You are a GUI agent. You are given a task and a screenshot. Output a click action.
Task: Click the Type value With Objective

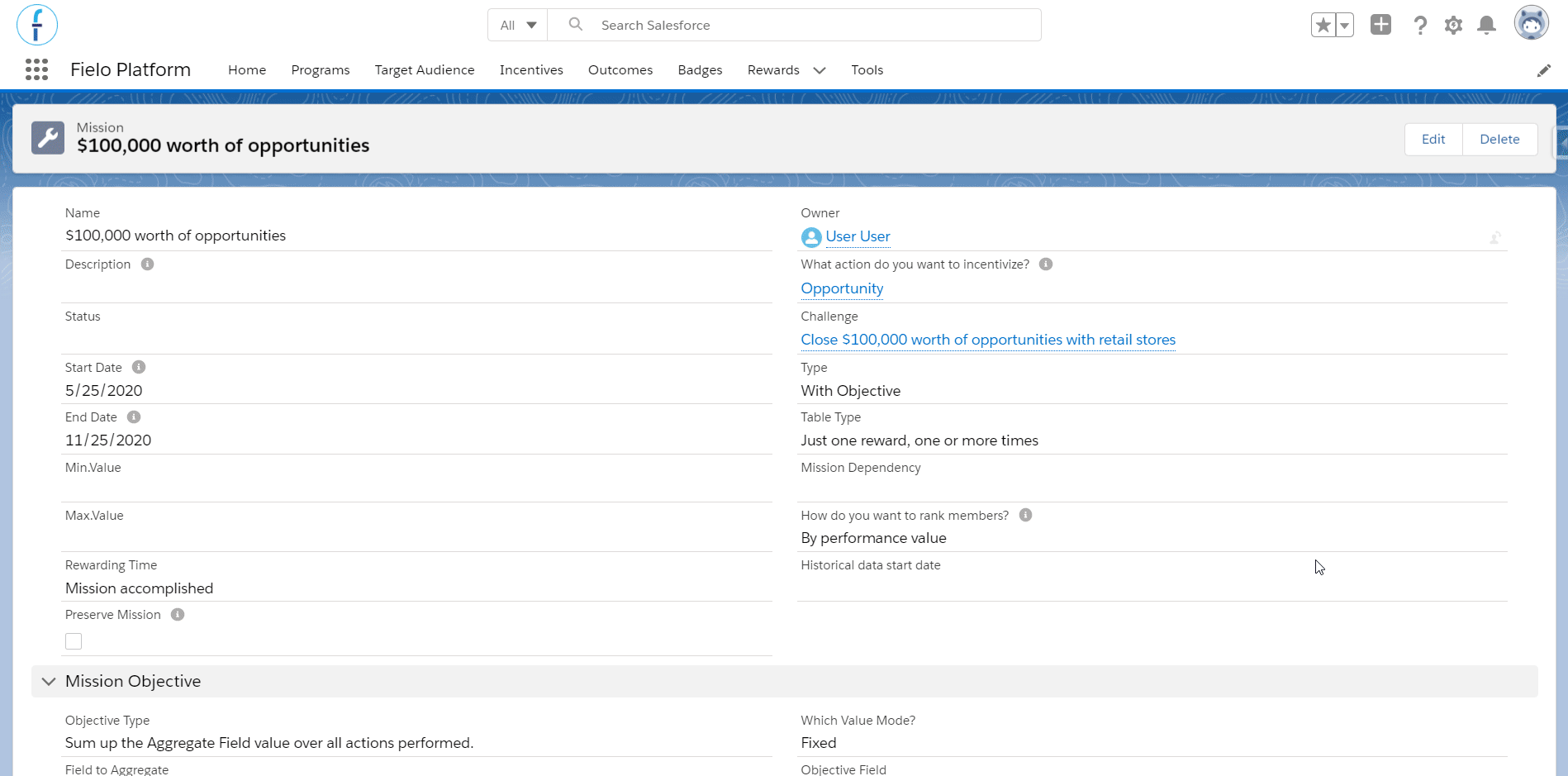click(x=851, y=391)
